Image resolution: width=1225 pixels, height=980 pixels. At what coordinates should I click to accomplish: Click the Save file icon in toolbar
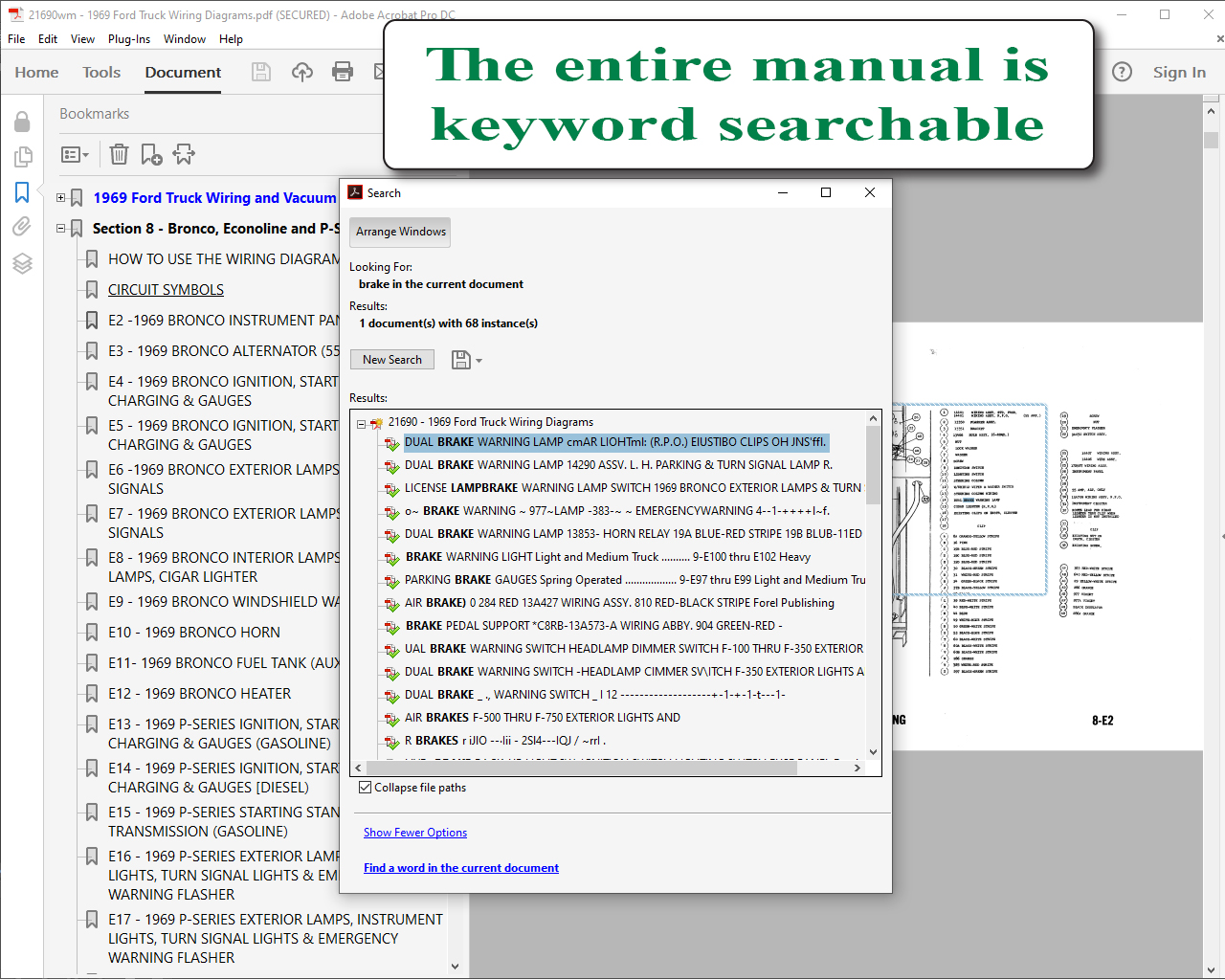(x=260, y=72)
